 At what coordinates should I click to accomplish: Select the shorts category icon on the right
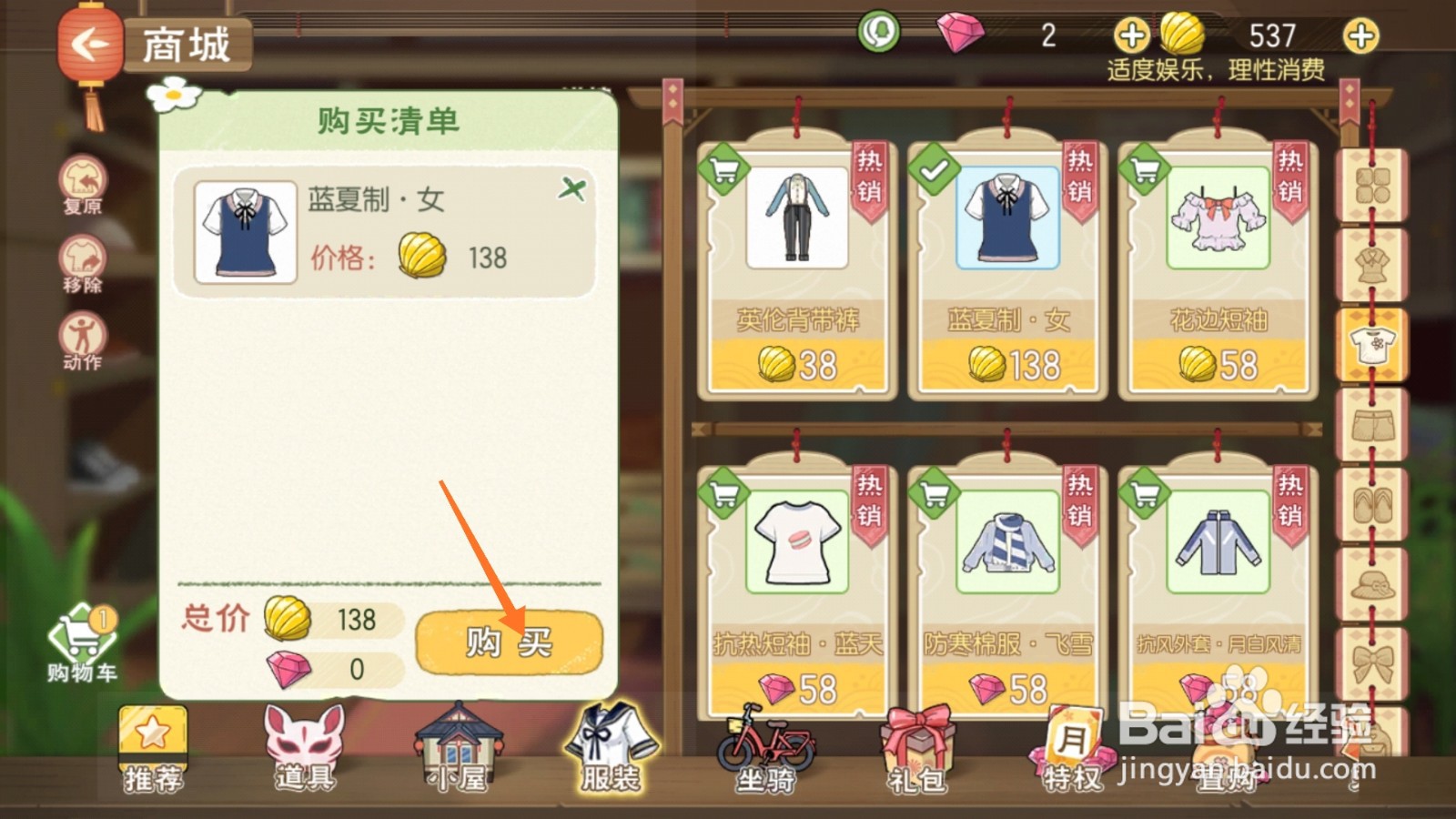coord(1372,424)
